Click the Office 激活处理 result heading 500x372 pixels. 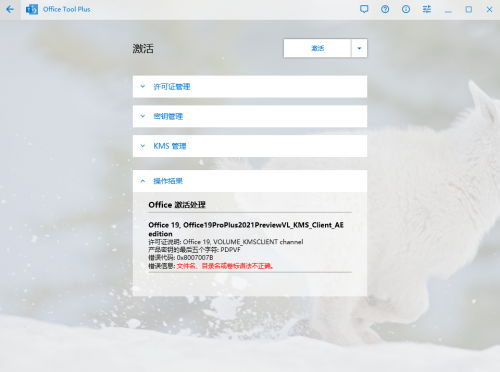[177, 205]
